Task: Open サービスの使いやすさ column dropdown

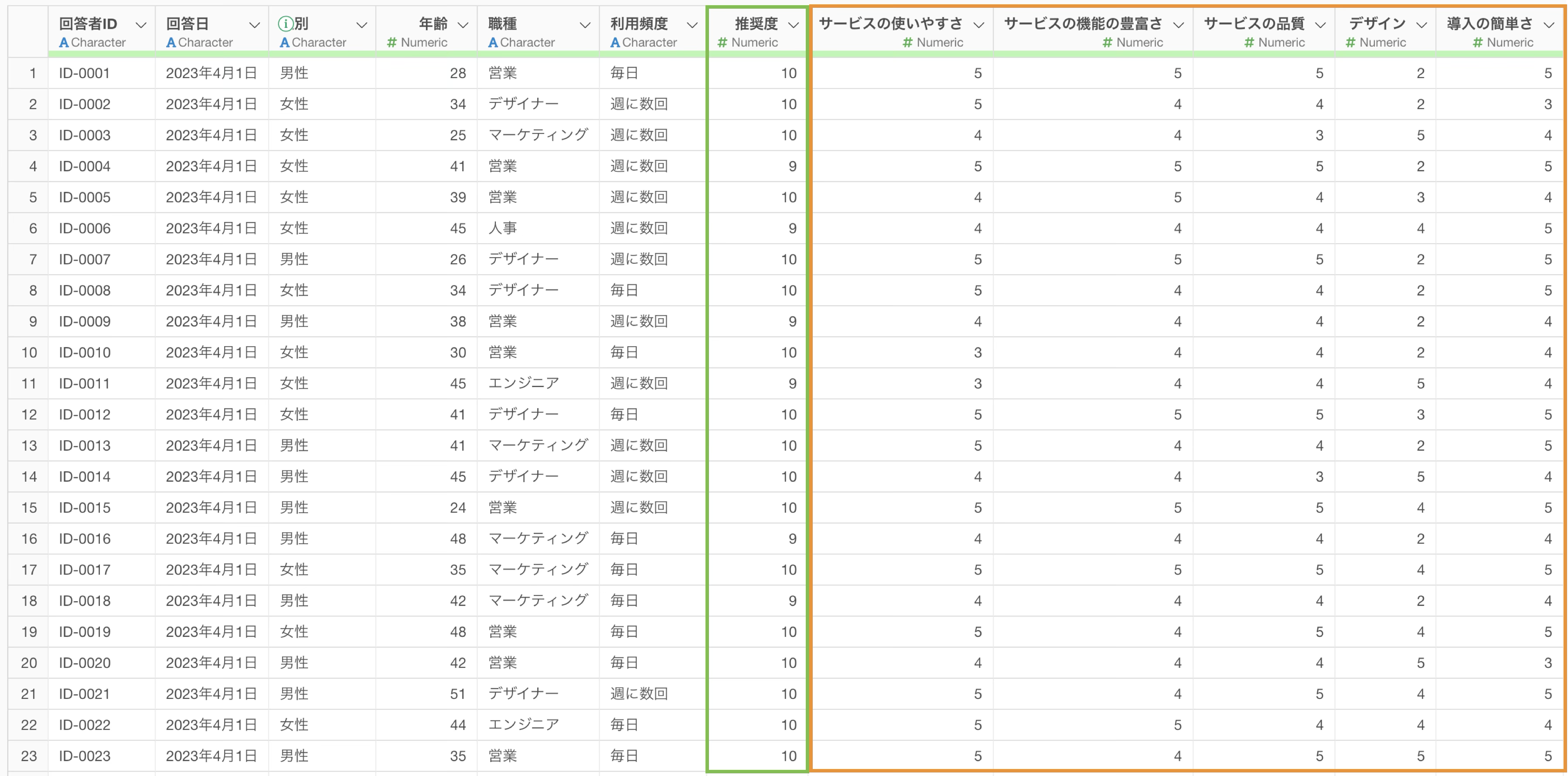Action: pyautogui.click(x=978, y=25)
